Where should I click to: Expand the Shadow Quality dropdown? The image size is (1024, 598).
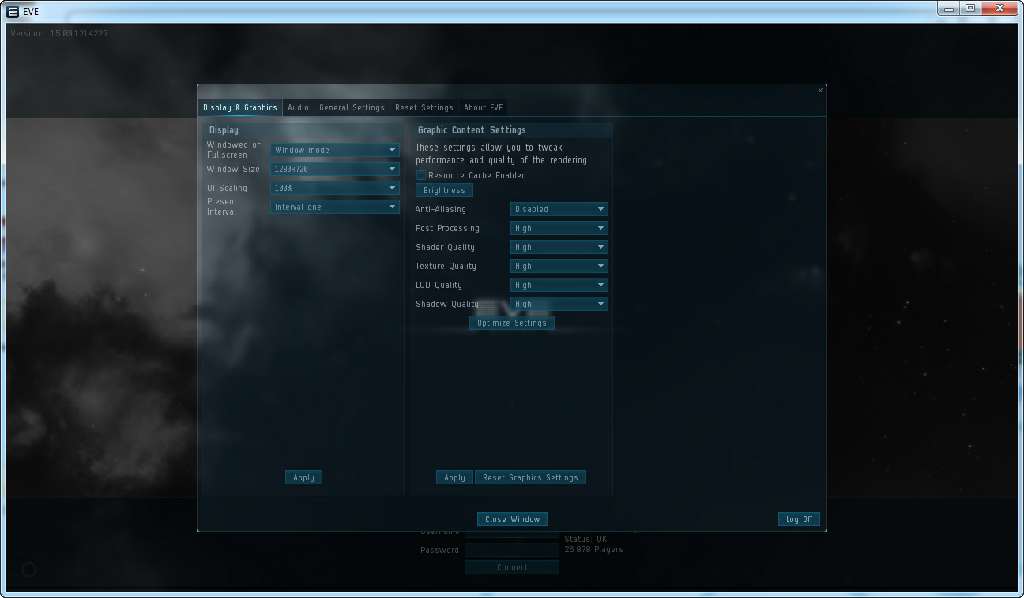click(x=558, y=304)
